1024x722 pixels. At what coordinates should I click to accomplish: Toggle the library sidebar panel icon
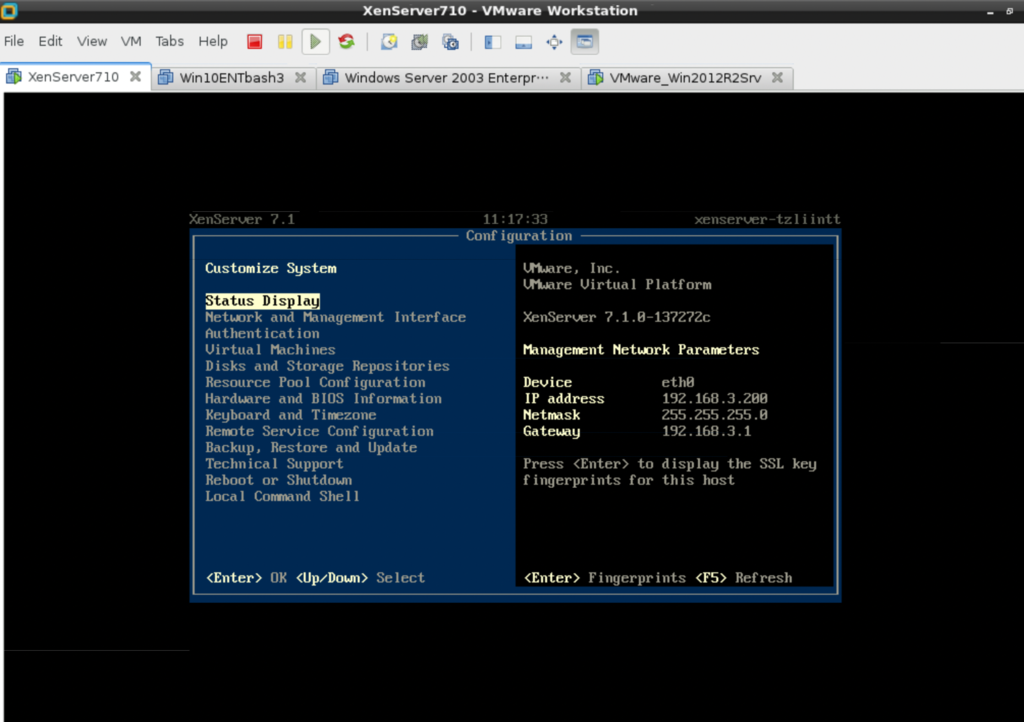(492, 42)
